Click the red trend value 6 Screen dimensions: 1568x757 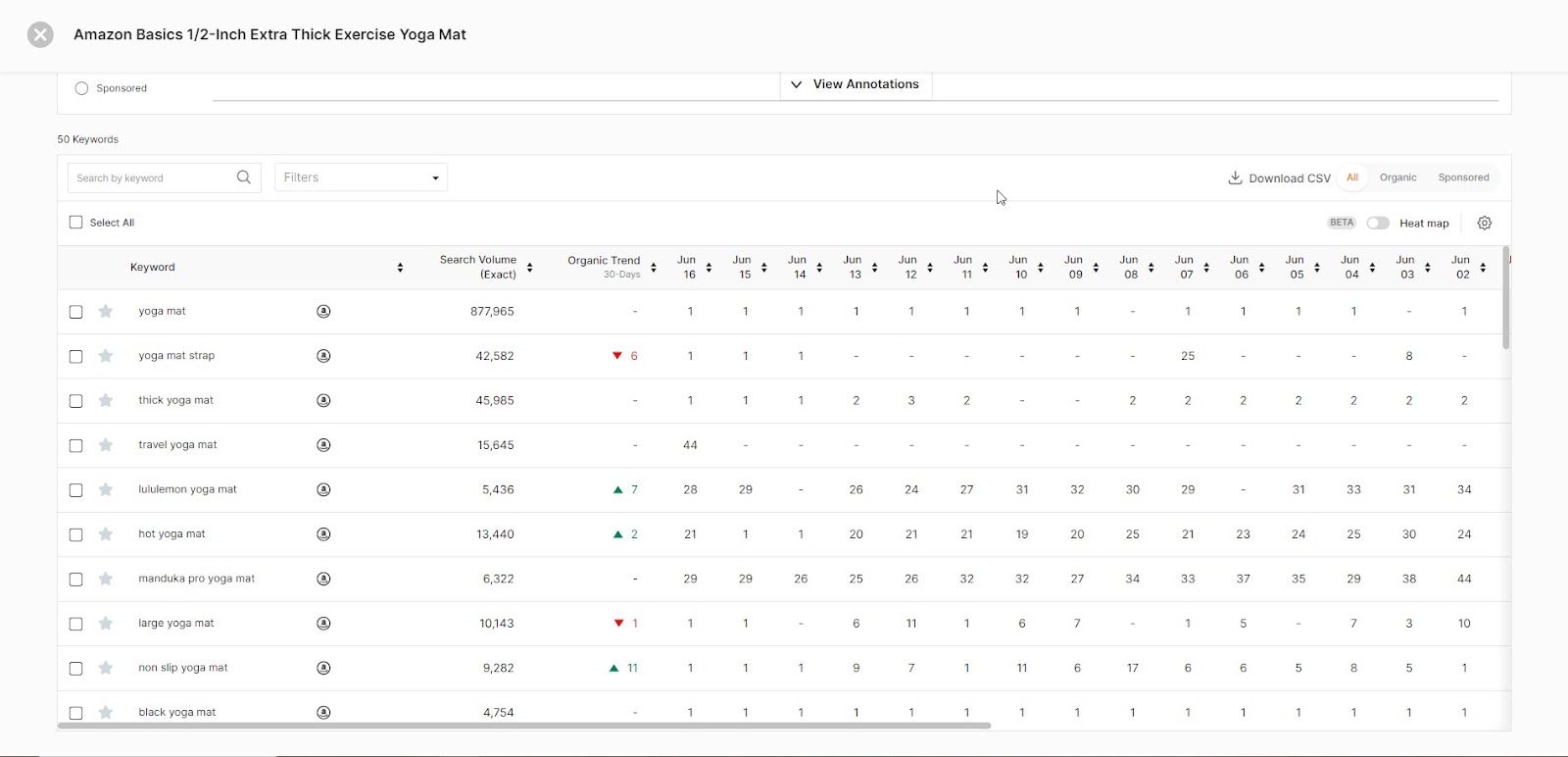coord(634,356)
